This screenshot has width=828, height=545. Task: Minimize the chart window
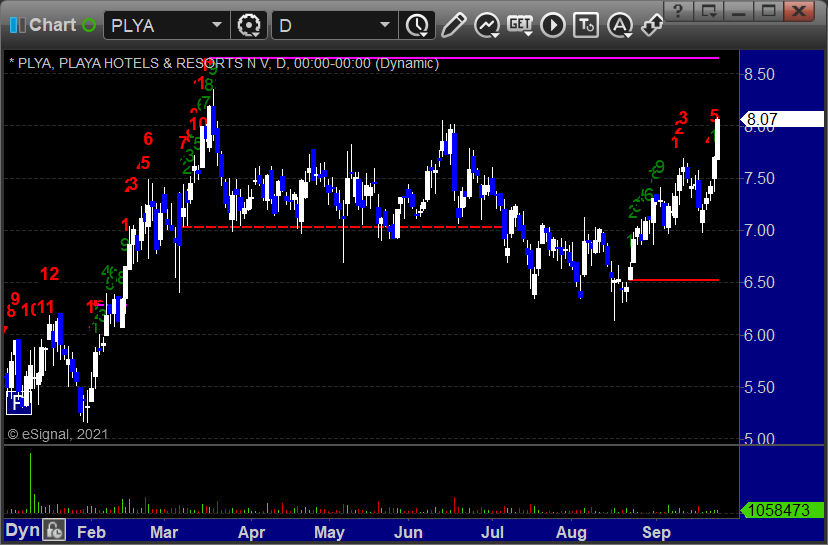tap(738, 11)
